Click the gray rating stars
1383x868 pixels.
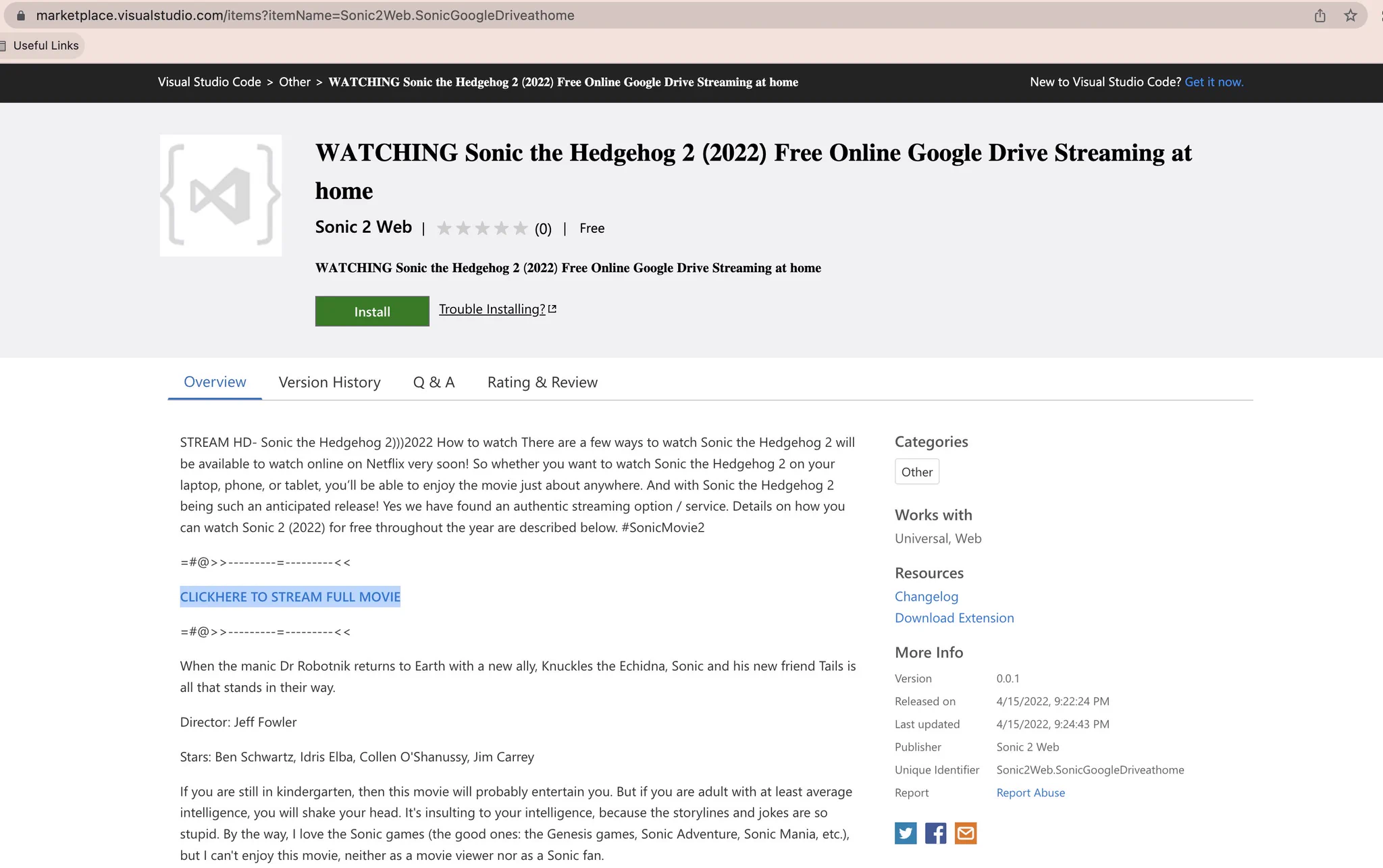click(481, 228)
